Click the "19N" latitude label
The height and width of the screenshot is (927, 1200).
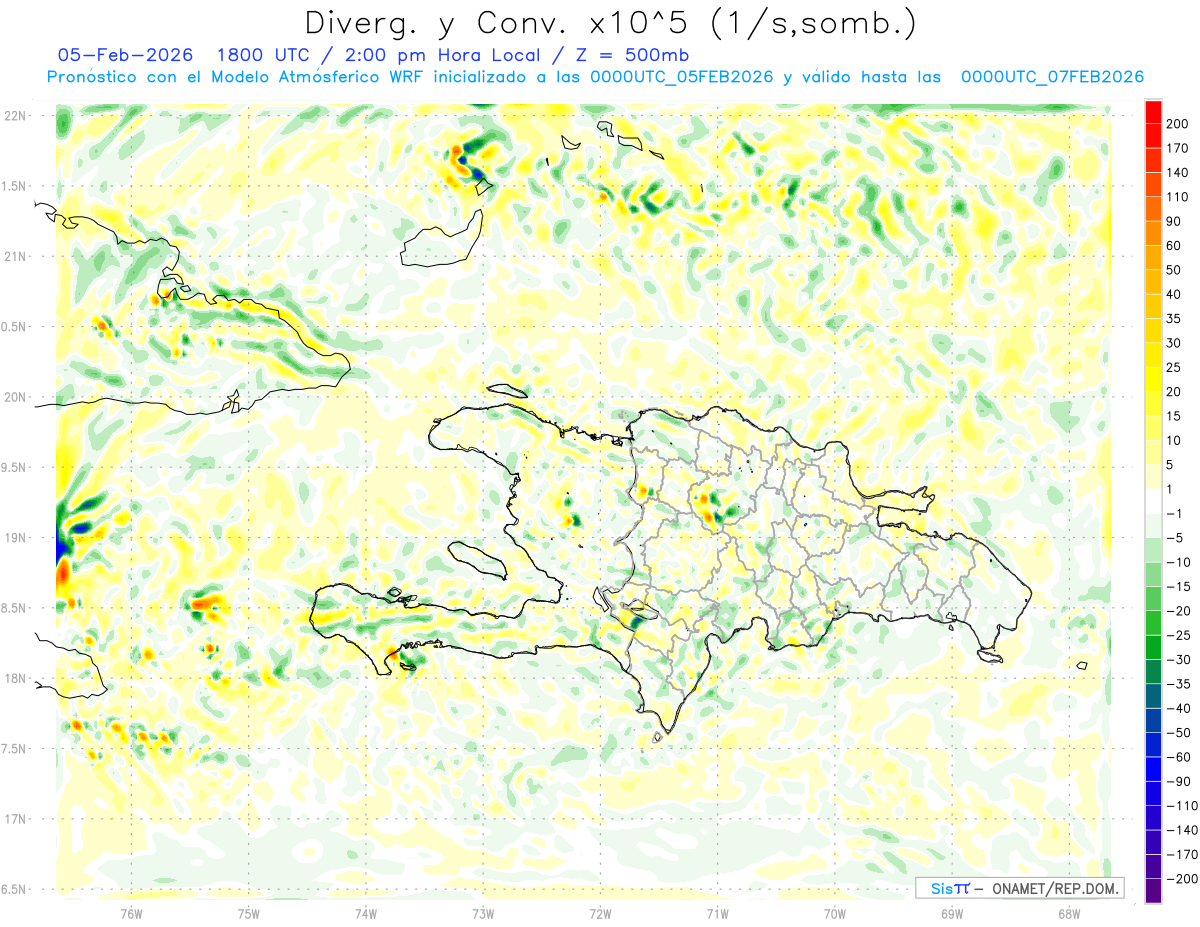tap(15, 538)
